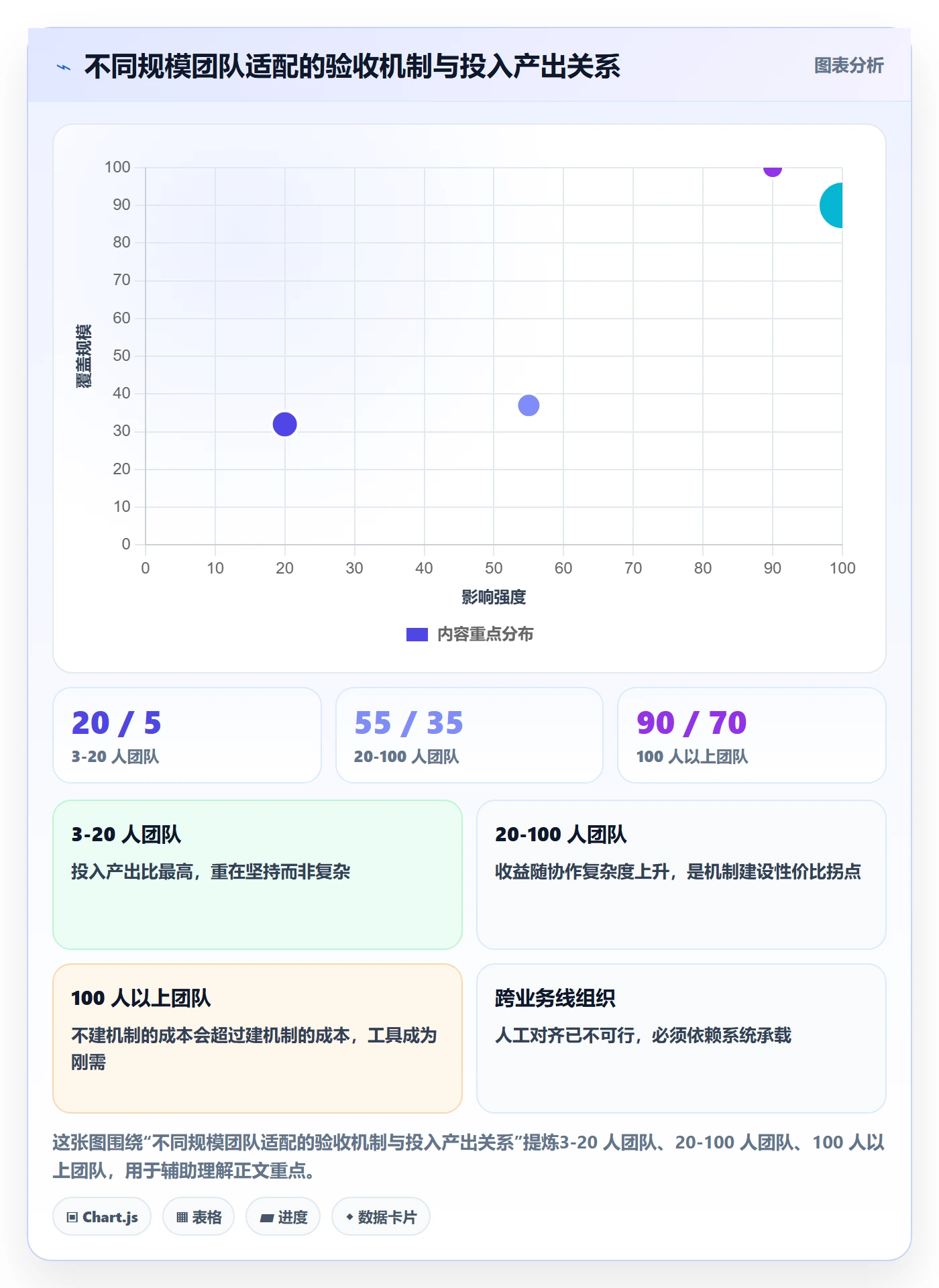Click the 55 / 35 data card
Screen dimensions: 939x1288
(469, 735)
